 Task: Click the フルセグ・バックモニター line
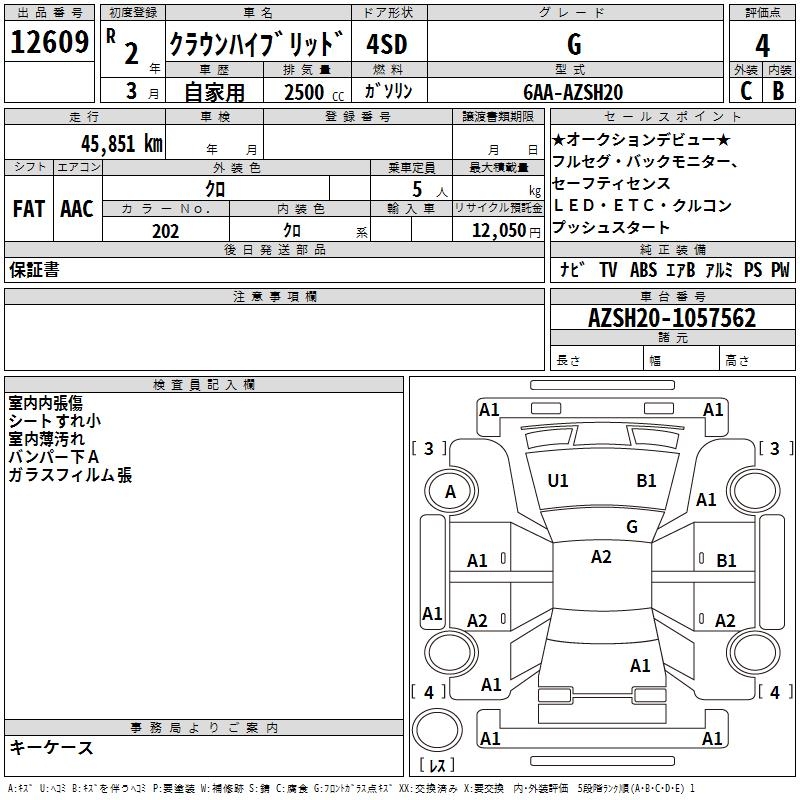point(645,161)
